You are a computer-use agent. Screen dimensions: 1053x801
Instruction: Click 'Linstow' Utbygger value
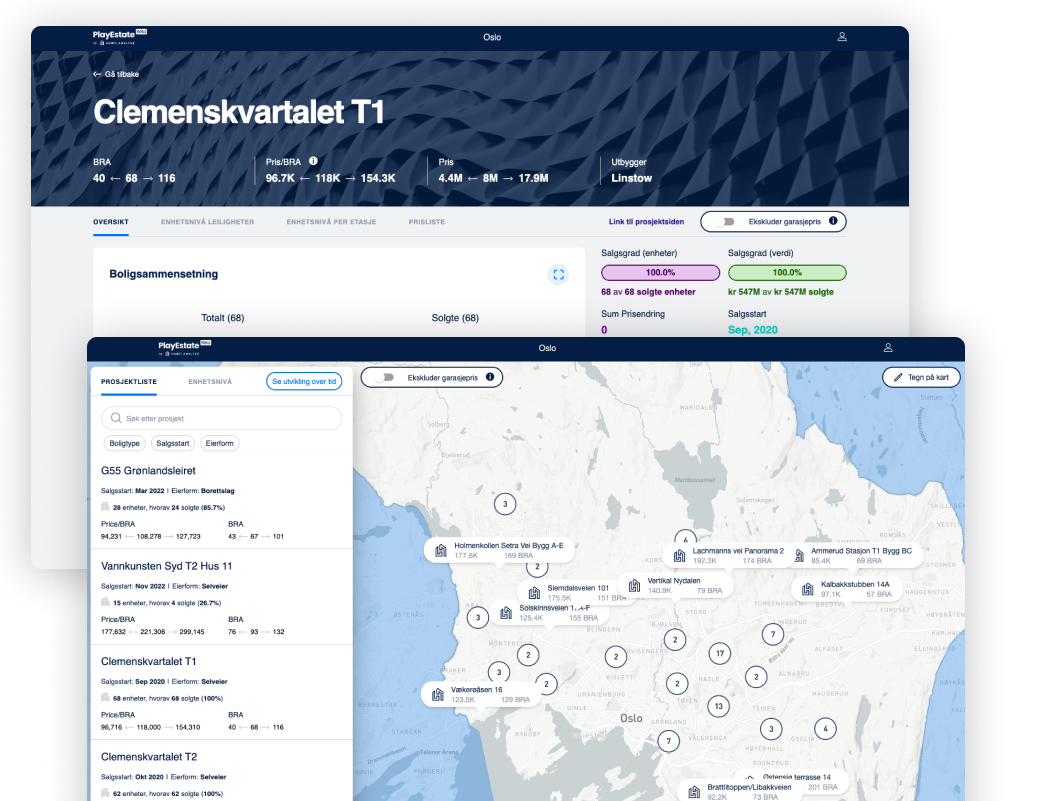631,178
